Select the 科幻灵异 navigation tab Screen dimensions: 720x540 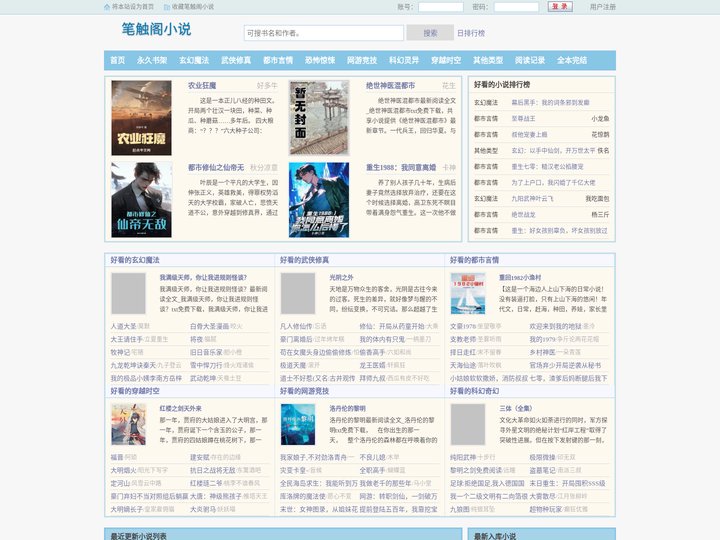(x=404, y=60)
